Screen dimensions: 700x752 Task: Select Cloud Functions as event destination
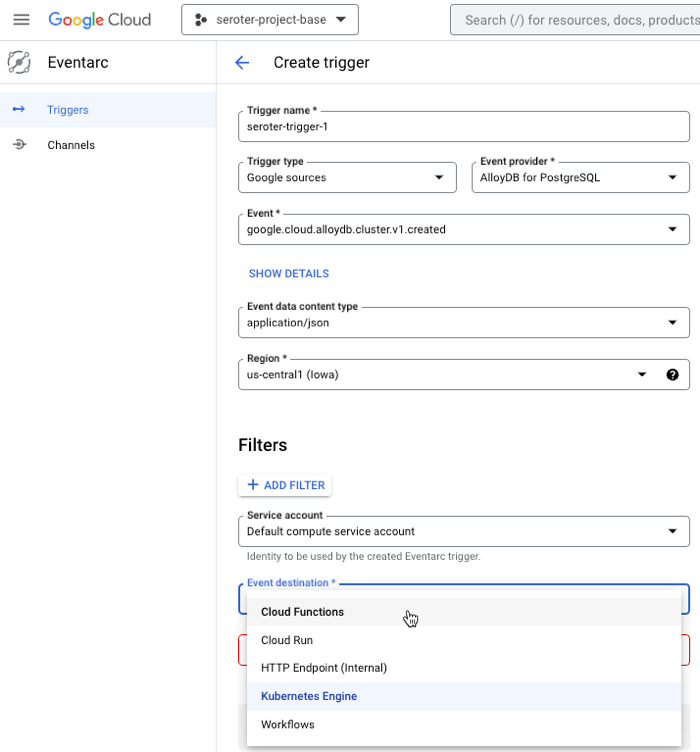click(464, 612)
